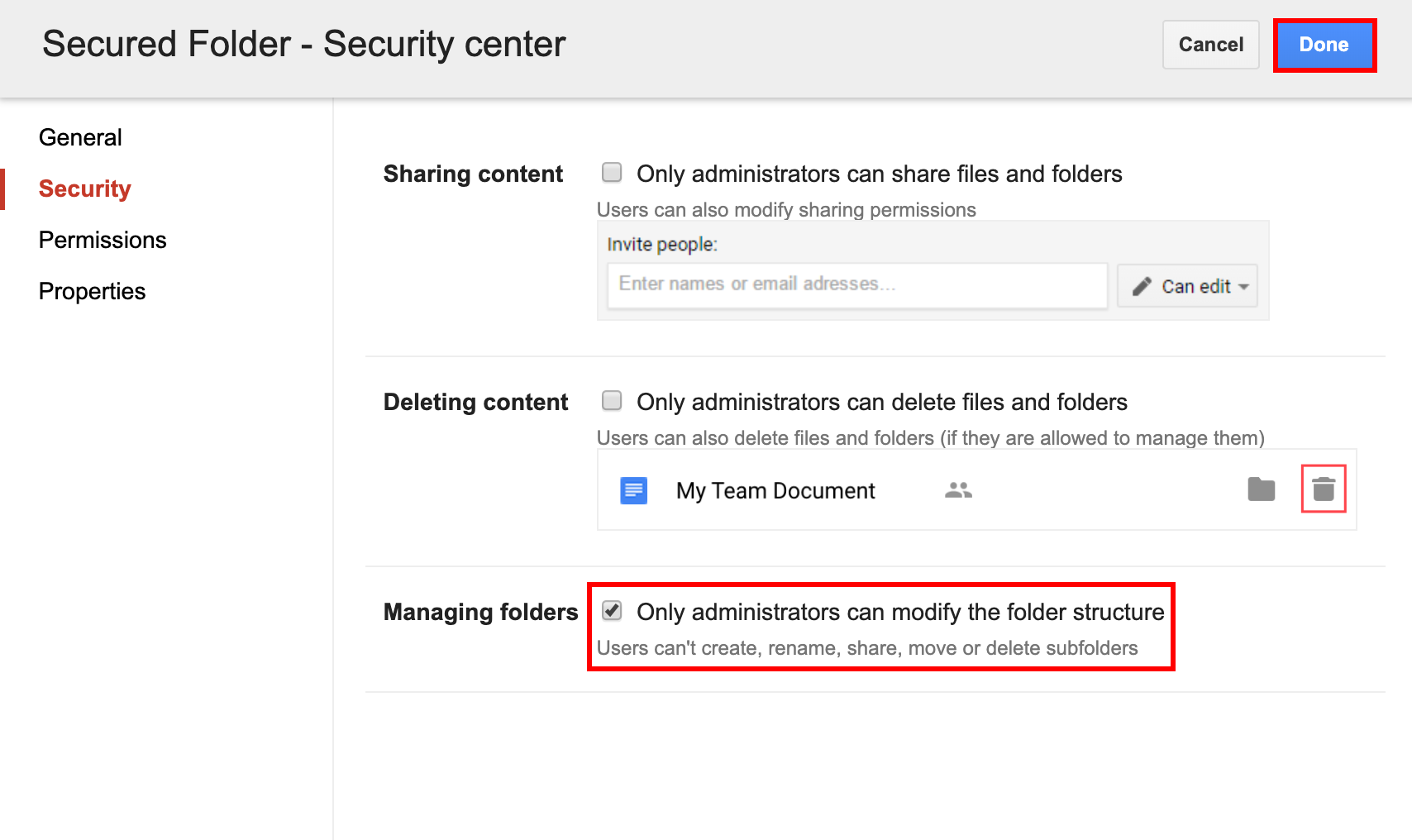Screen dimensions: 1412x840
Task: Click the Deleting content heading label
Action: [475, 402]
